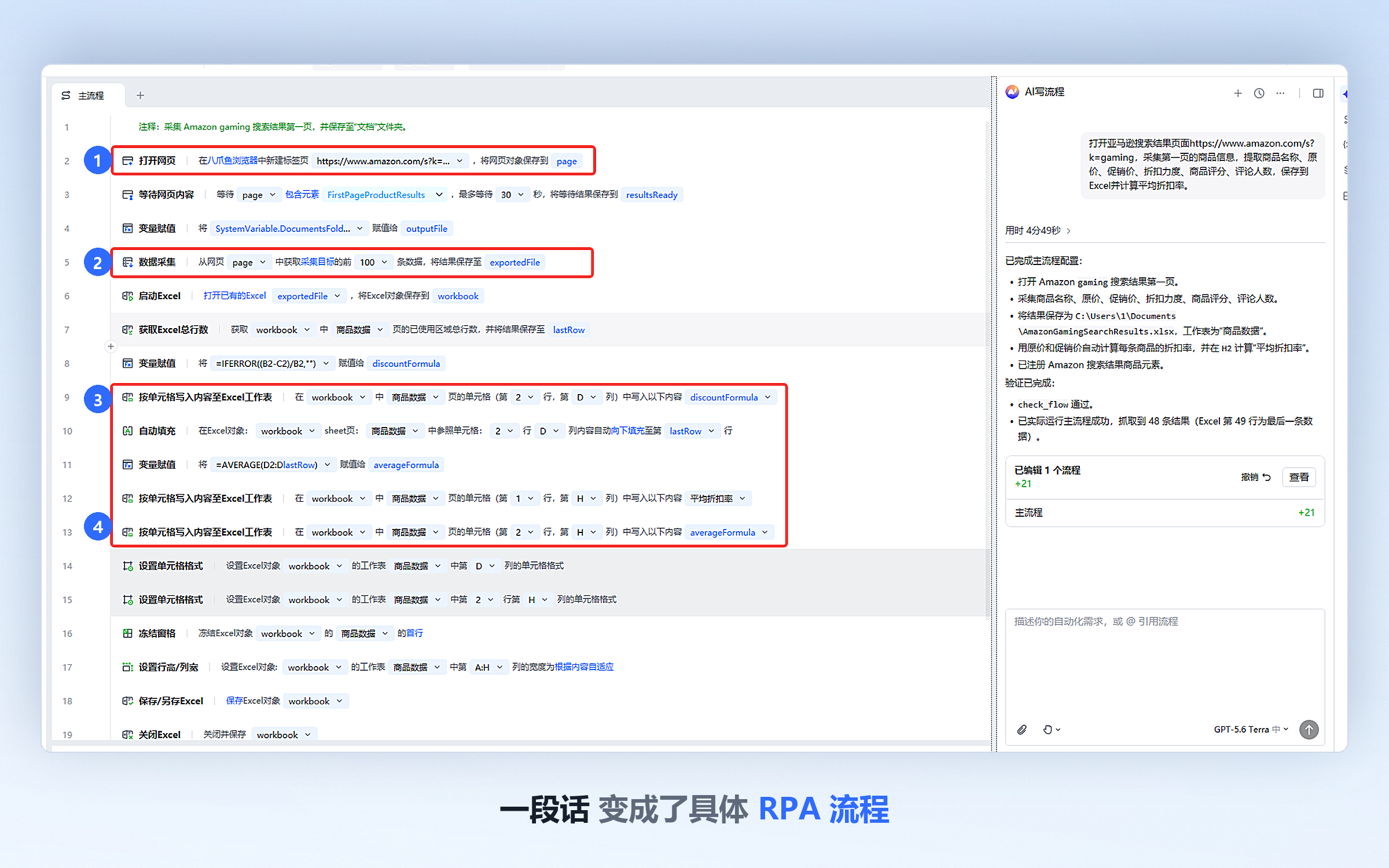Screen dimensions: 1389x868
Task: Click the 打开网页 step icon
Action: [127, 161]
